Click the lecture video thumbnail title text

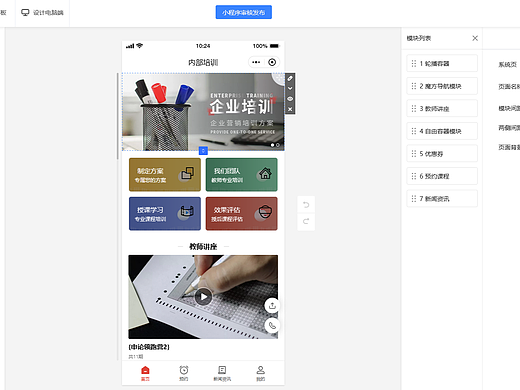(149, 347)
